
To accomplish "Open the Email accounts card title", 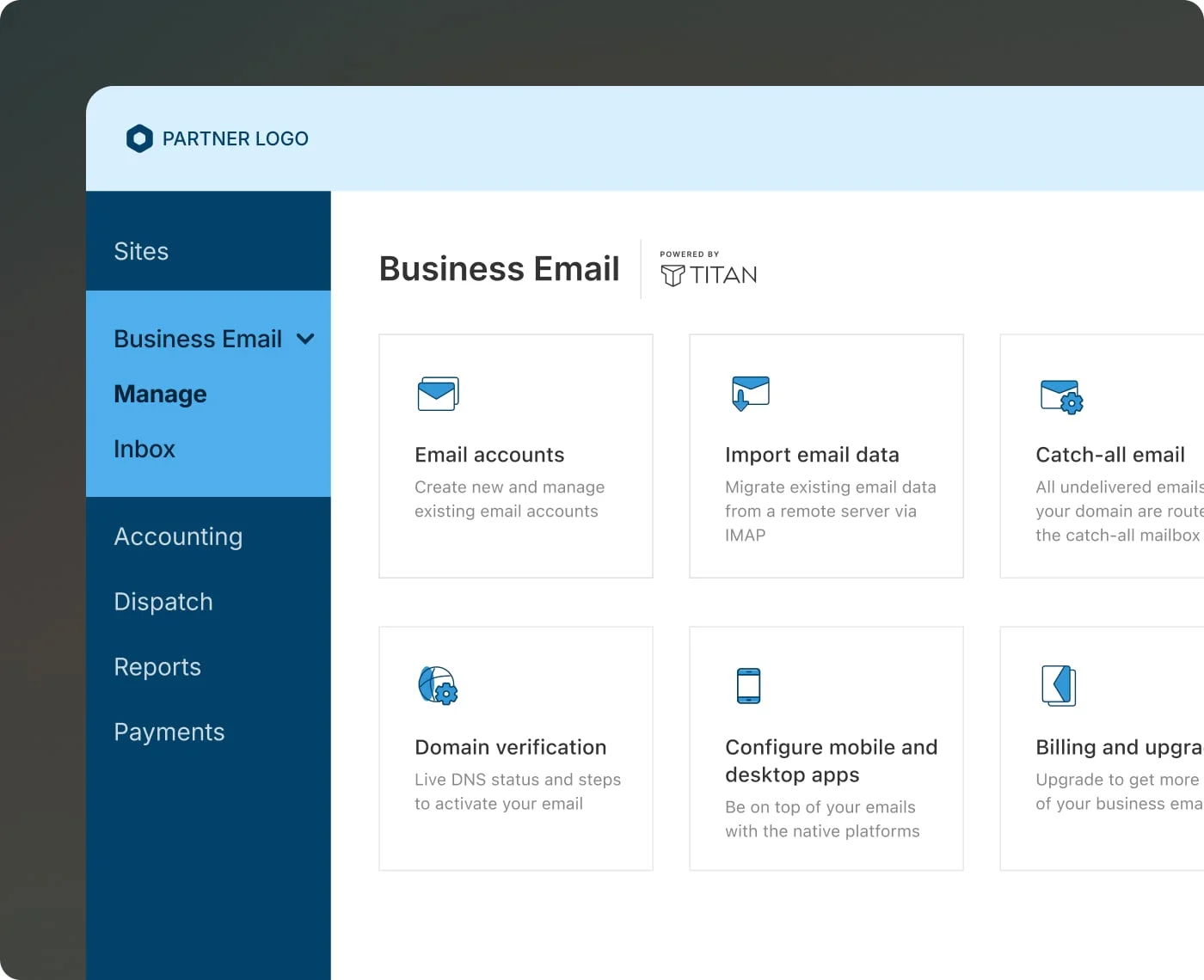I will pos(489,455).
